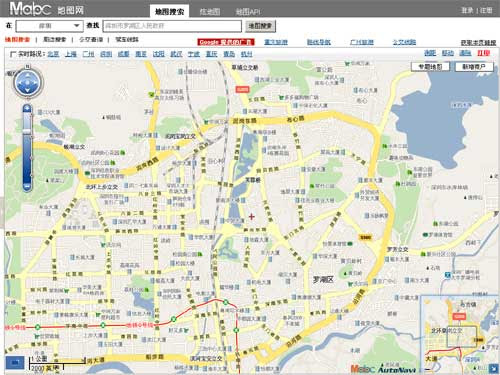Collapse the overview minimap with arrow icon
Image resolution: width=500 pixels, height=375 pixels.
493,368
